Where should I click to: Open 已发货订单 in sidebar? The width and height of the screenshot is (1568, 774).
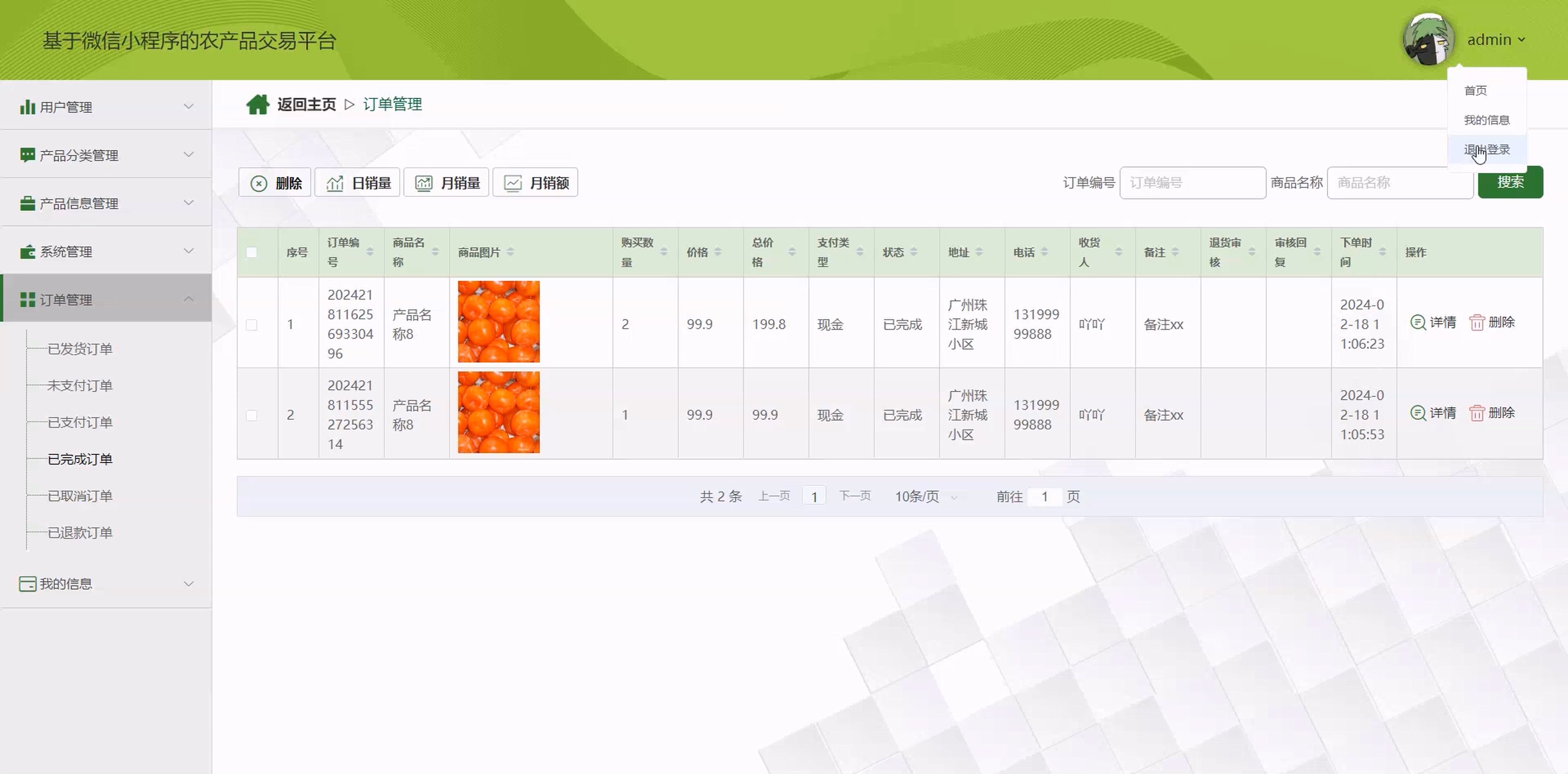[80, 349]
